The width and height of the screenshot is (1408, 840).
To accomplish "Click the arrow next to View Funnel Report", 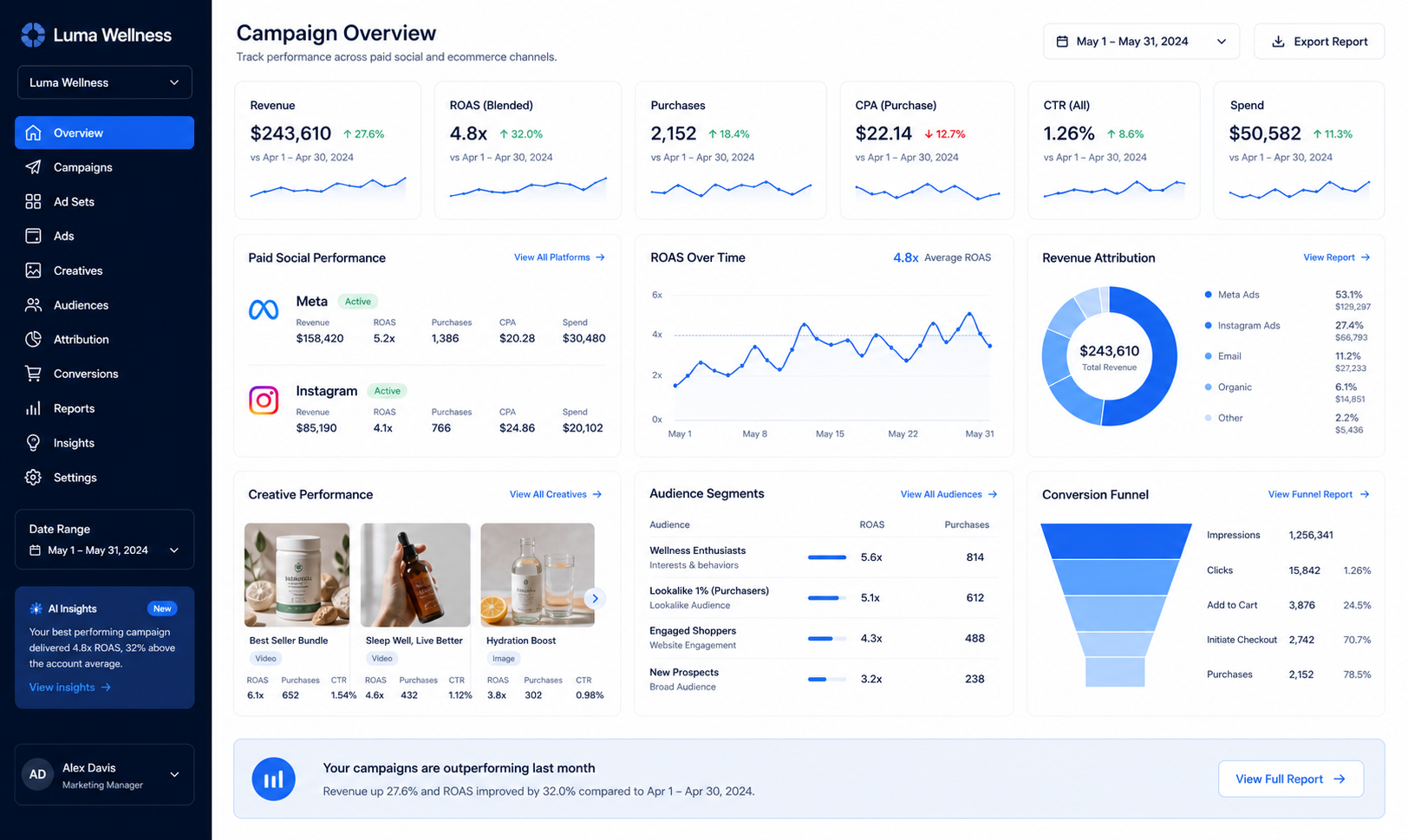I will (1365, 494).
